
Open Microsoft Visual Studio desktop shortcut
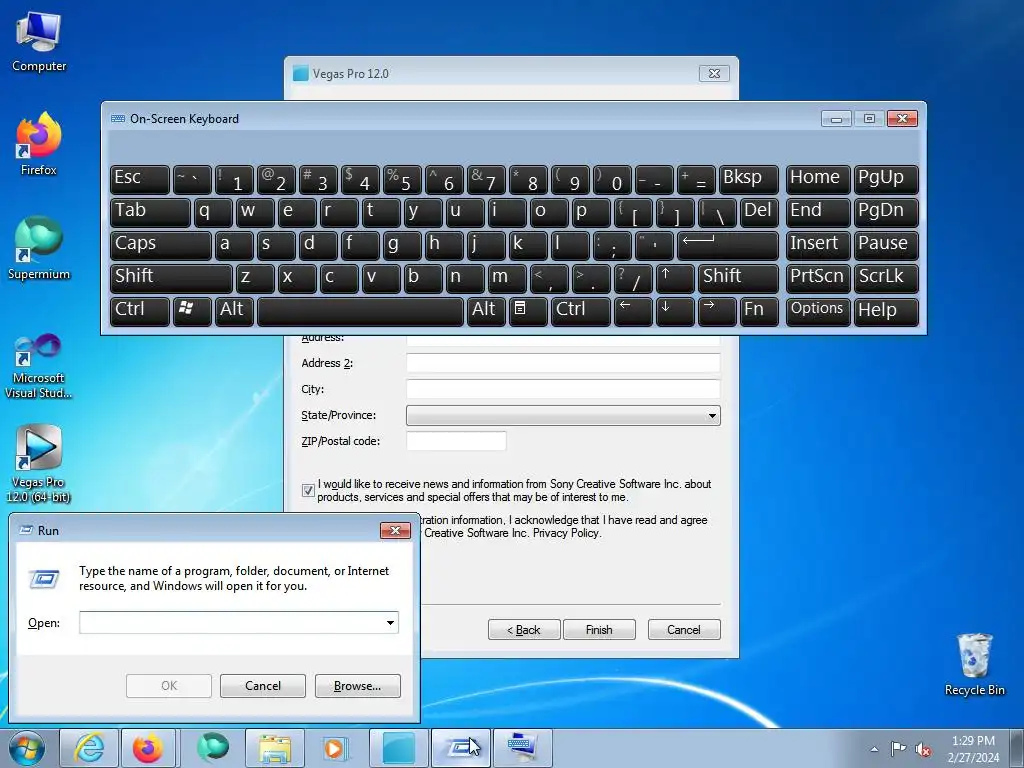click(39, 366)
